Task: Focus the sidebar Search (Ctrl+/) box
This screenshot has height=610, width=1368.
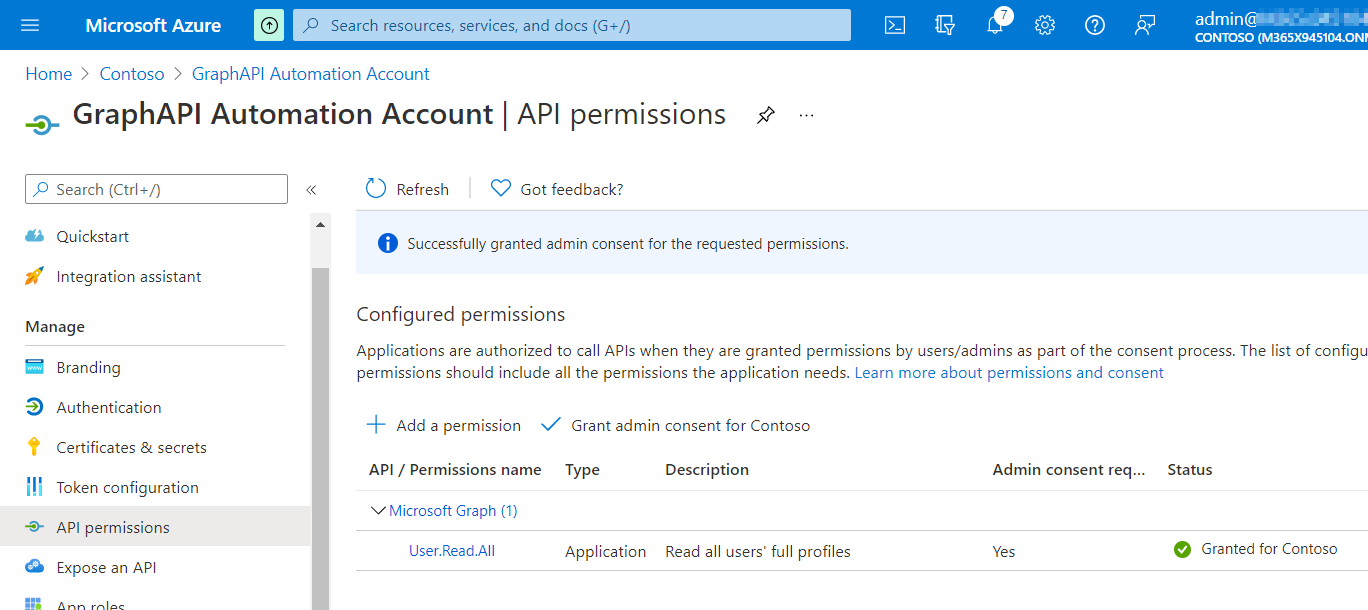Action: pyautogui.click(x=156, y=189)
